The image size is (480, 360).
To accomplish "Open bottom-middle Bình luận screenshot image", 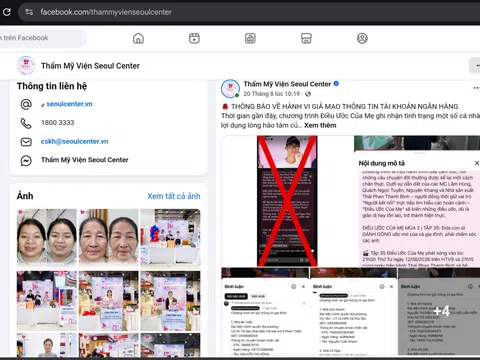I will coord(353,312).
